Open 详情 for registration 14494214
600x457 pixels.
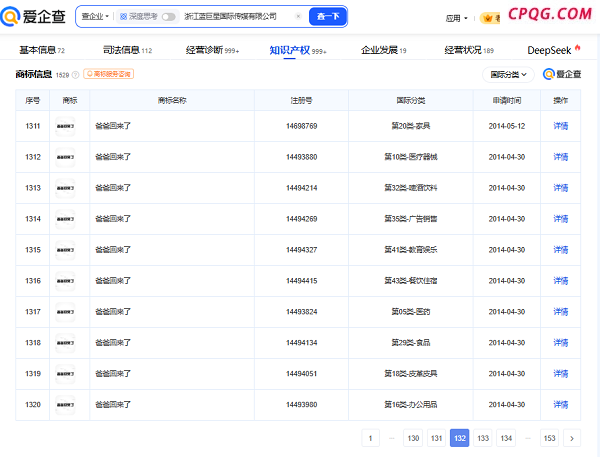(x=561, y=188)
